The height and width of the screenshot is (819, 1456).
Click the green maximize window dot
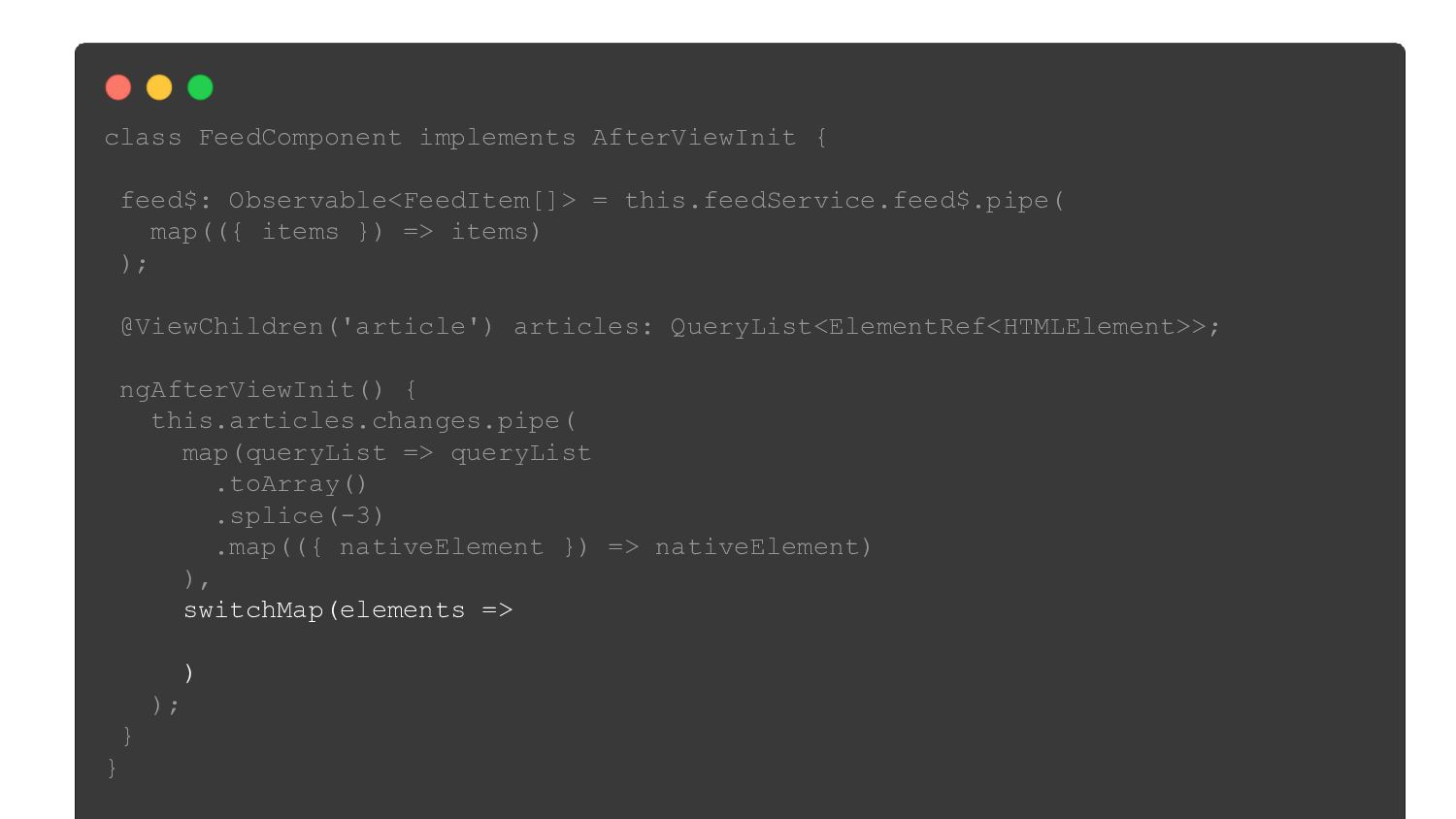pyautogui.click(x=200, y=87)
